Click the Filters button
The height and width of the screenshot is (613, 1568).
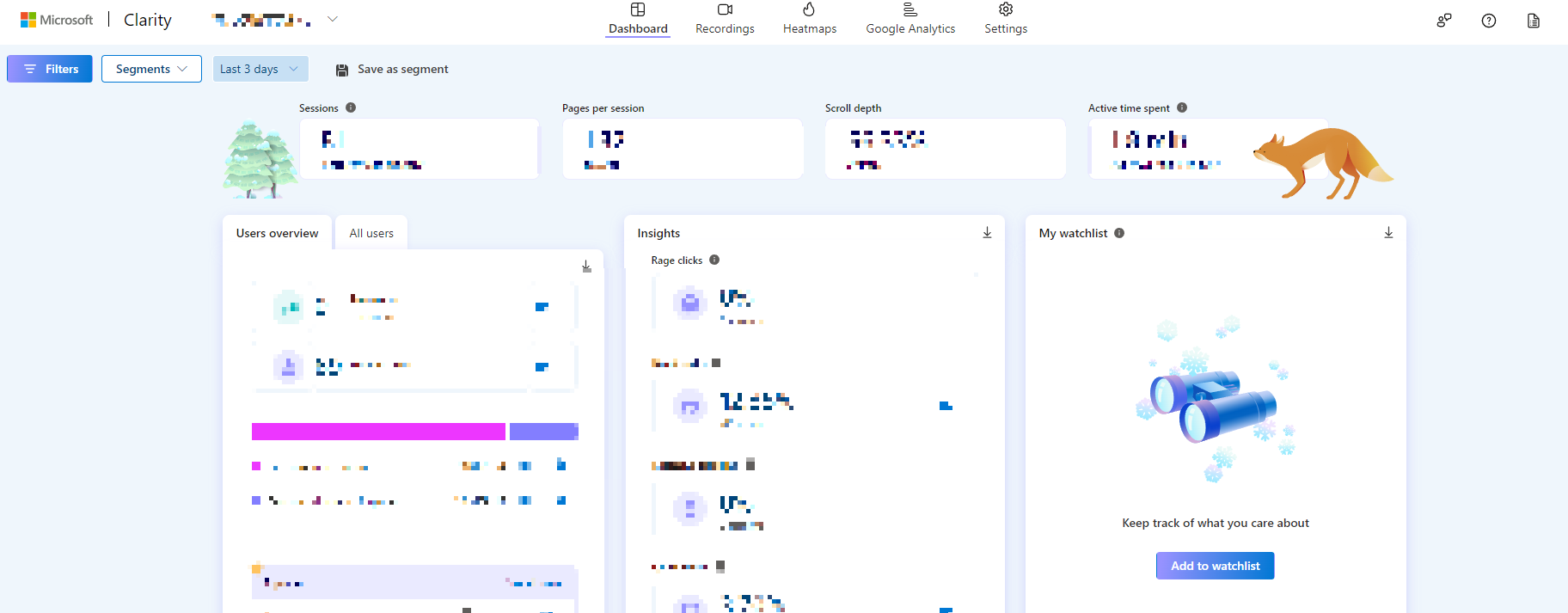click(50, 69)
